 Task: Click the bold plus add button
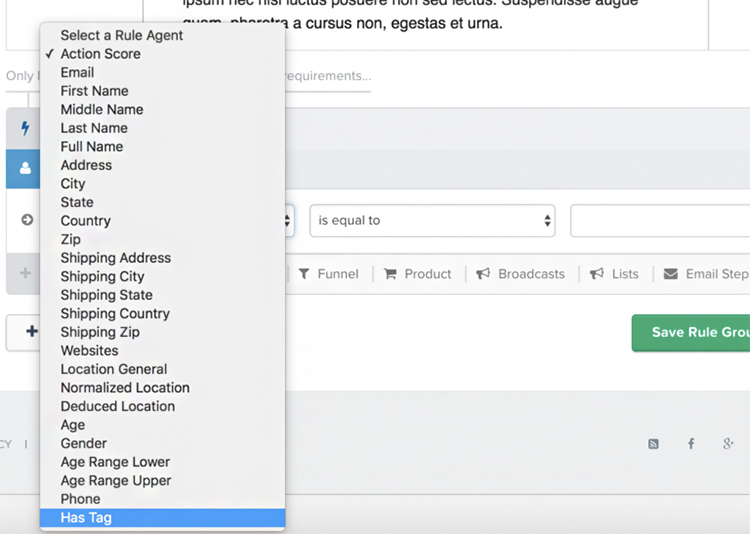click(32, 331)
